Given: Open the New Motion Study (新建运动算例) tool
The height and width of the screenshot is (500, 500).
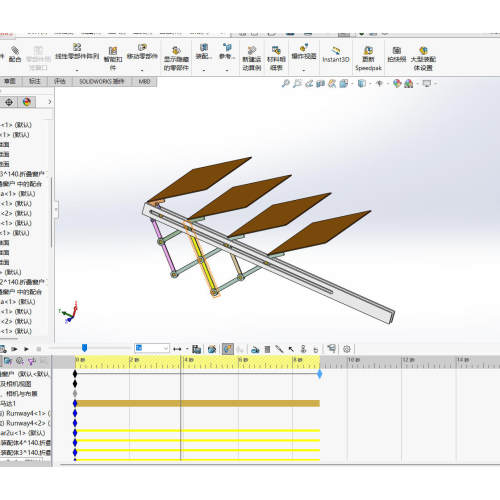Looking at the screenshot, I should click(x=252, y=58).
